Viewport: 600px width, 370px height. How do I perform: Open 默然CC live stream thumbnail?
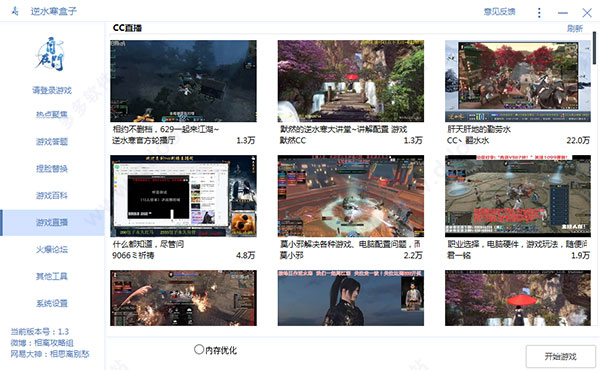pyautogui.click(x=351, y=81)
